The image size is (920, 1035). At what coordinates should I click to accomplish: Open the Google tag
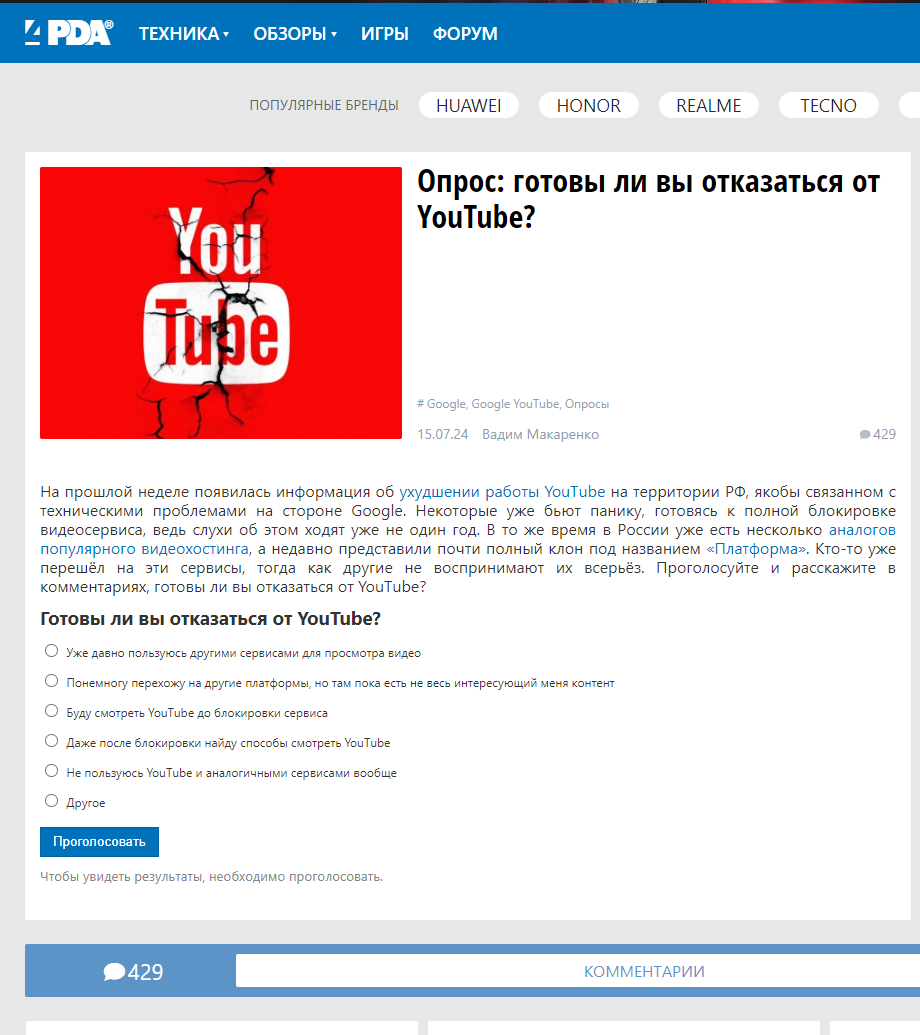coord(445,404)
